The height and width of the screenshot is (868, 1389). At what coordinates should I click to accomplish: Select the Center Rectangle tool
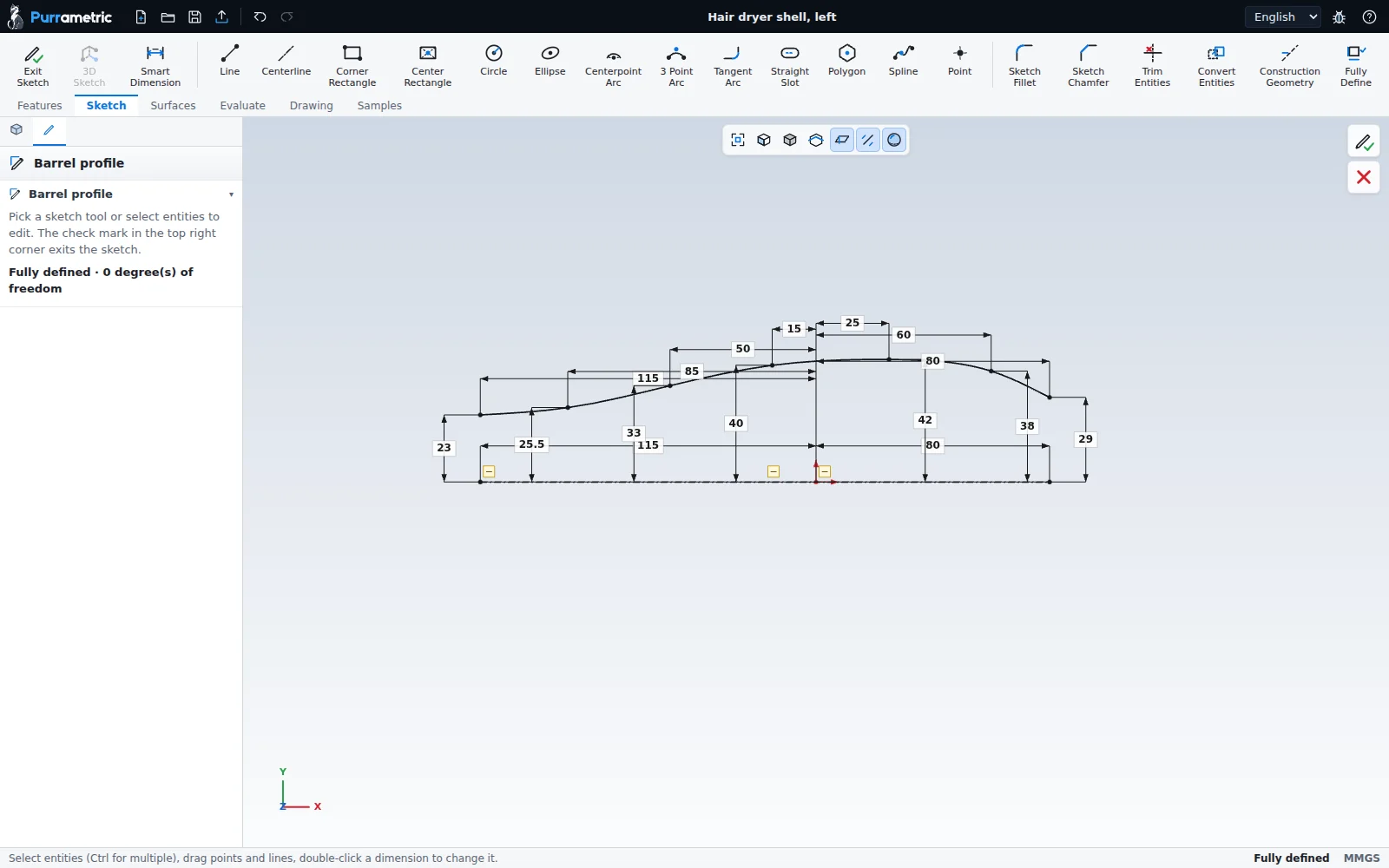click(x=428, y=65)
